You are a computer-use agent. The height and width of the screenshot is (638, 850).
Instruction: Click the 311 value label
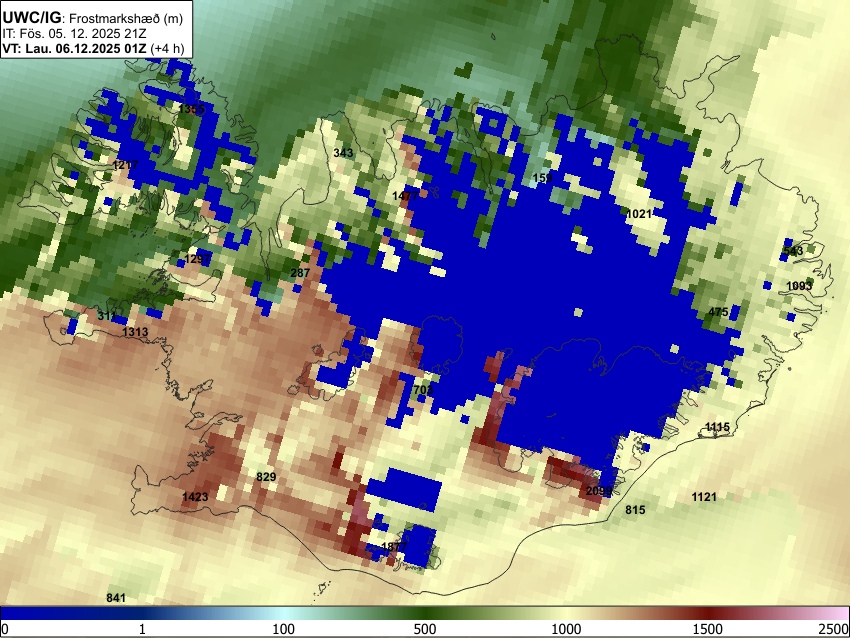click(x=107, y=315)
